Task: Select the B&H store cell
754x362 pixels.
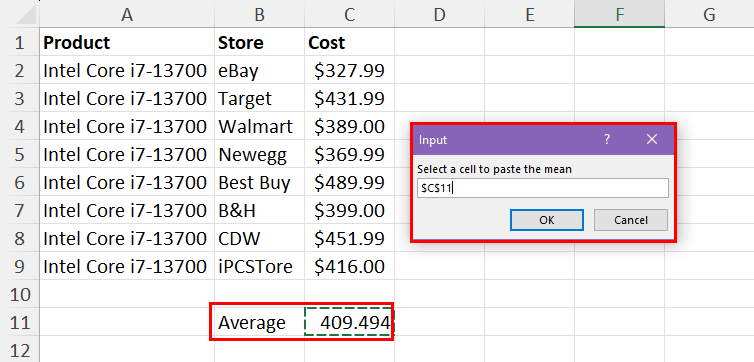Action: 259,210
